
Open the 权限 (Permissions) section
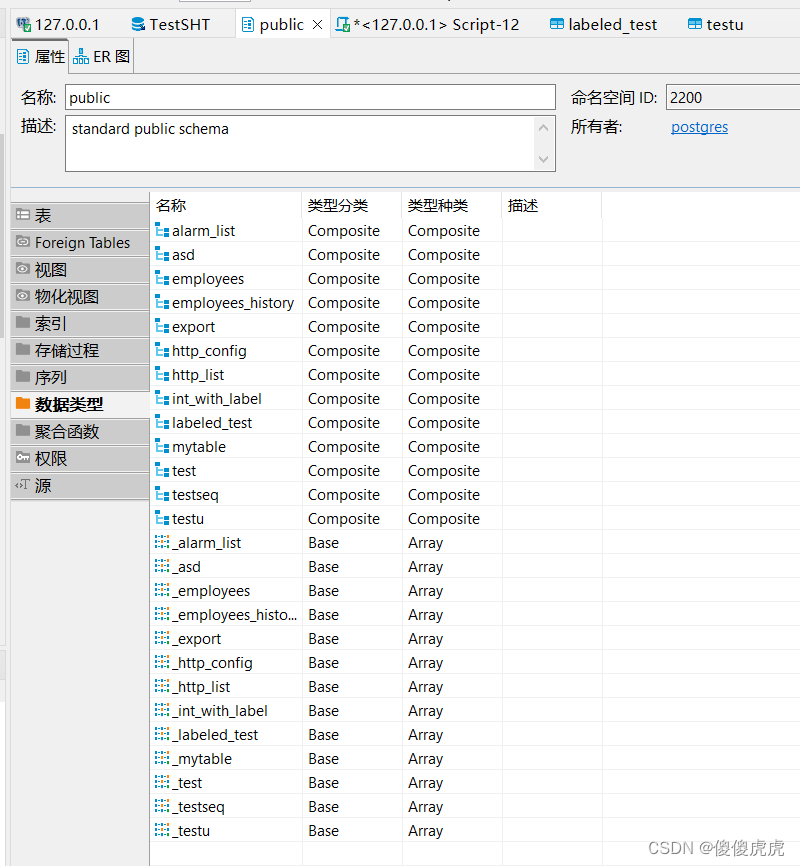[x=45, y=458]
